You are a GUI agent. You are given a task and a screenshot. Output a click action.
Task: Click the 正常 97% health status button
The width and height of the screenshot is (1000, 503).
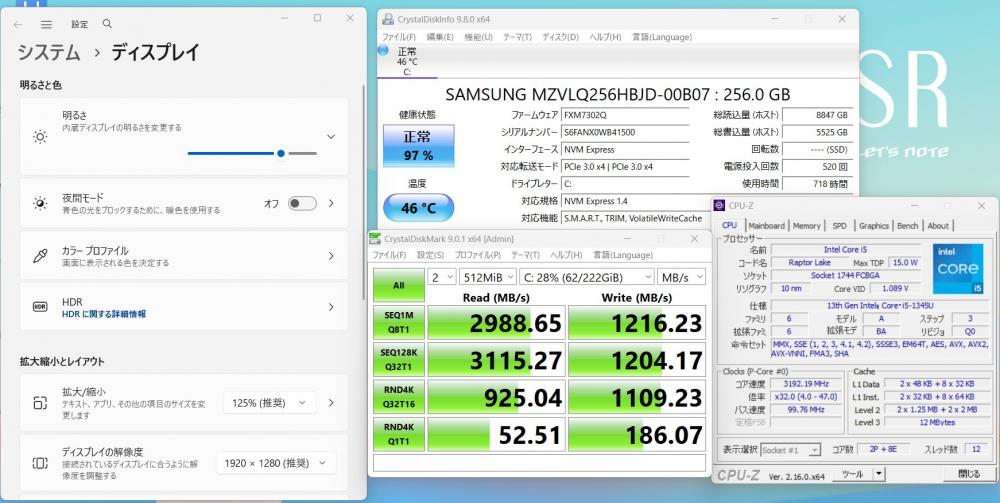(x=418, y=147)
